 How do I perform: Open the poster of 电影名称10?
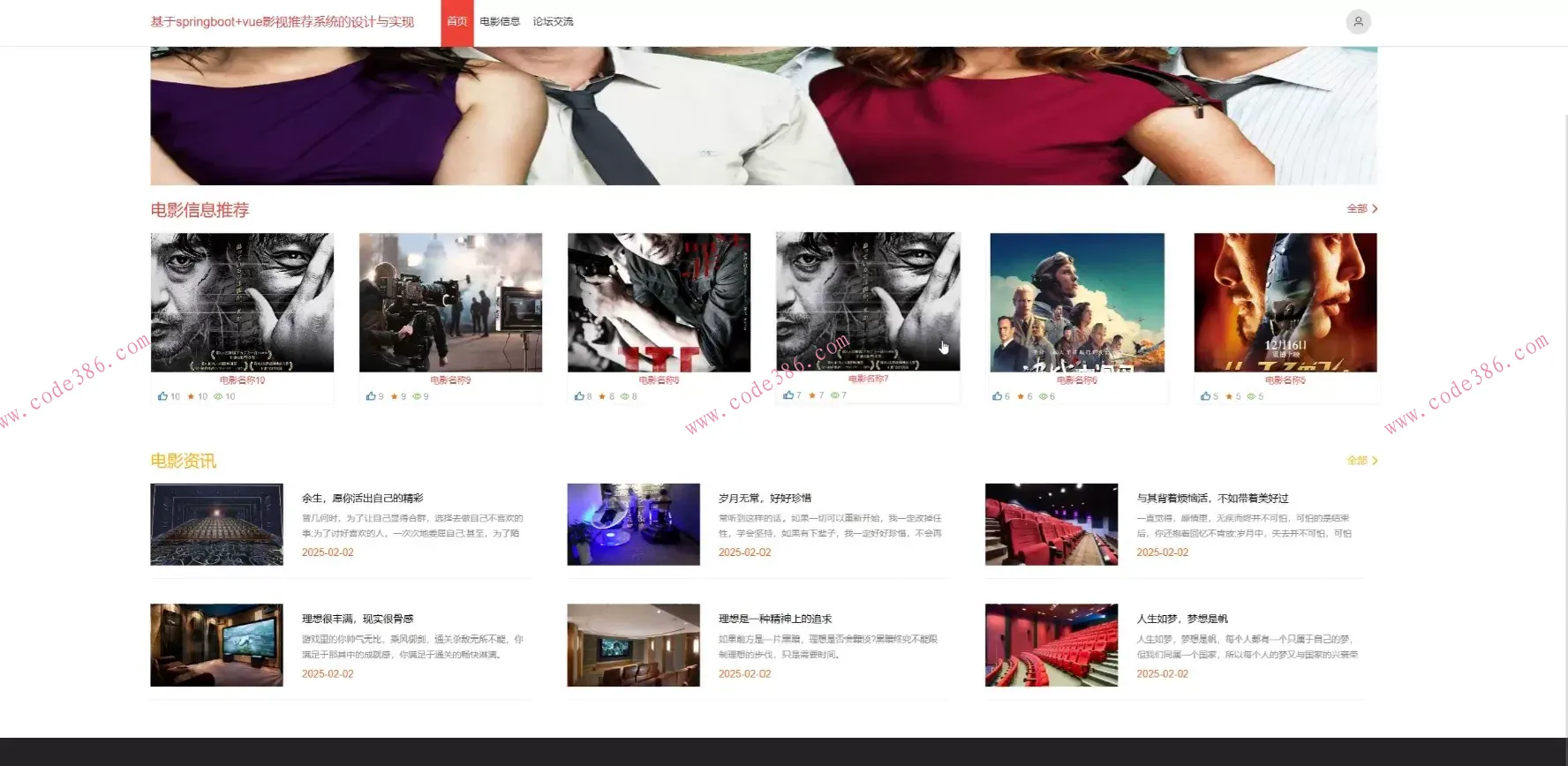point(242,303)
